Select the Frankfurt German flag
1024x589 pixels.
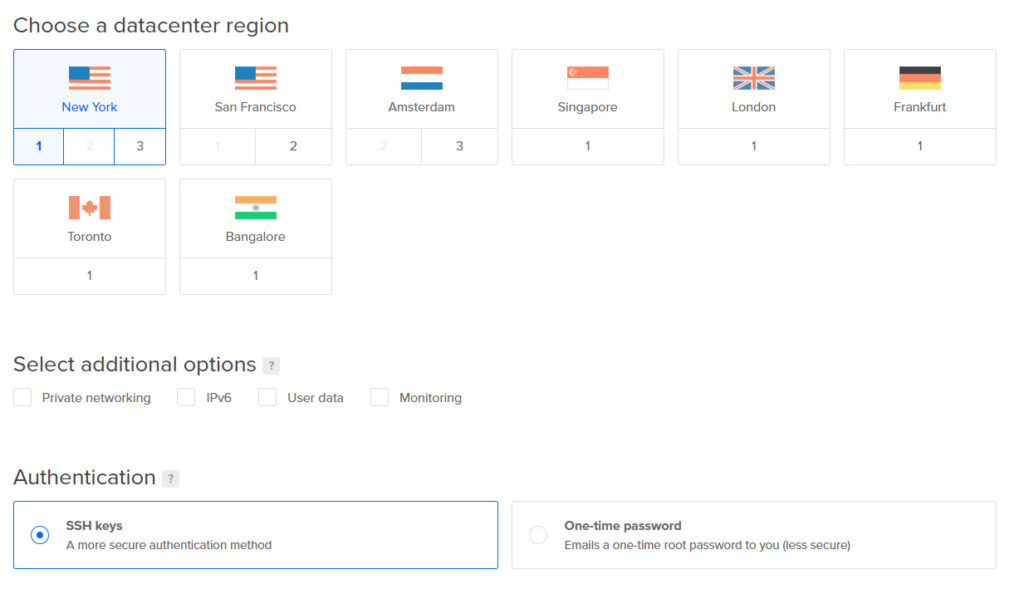[919, 78]
